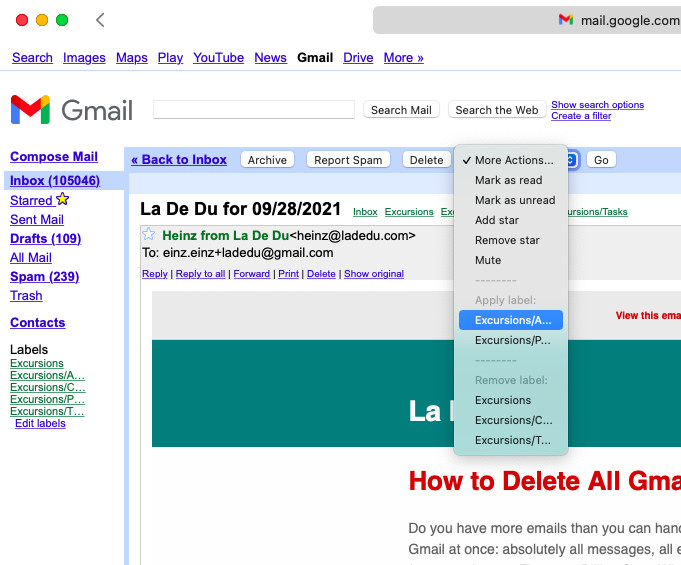Click the Gmail favicon in address bar
This screenshot has height=565, width=681.
(565, 20)
